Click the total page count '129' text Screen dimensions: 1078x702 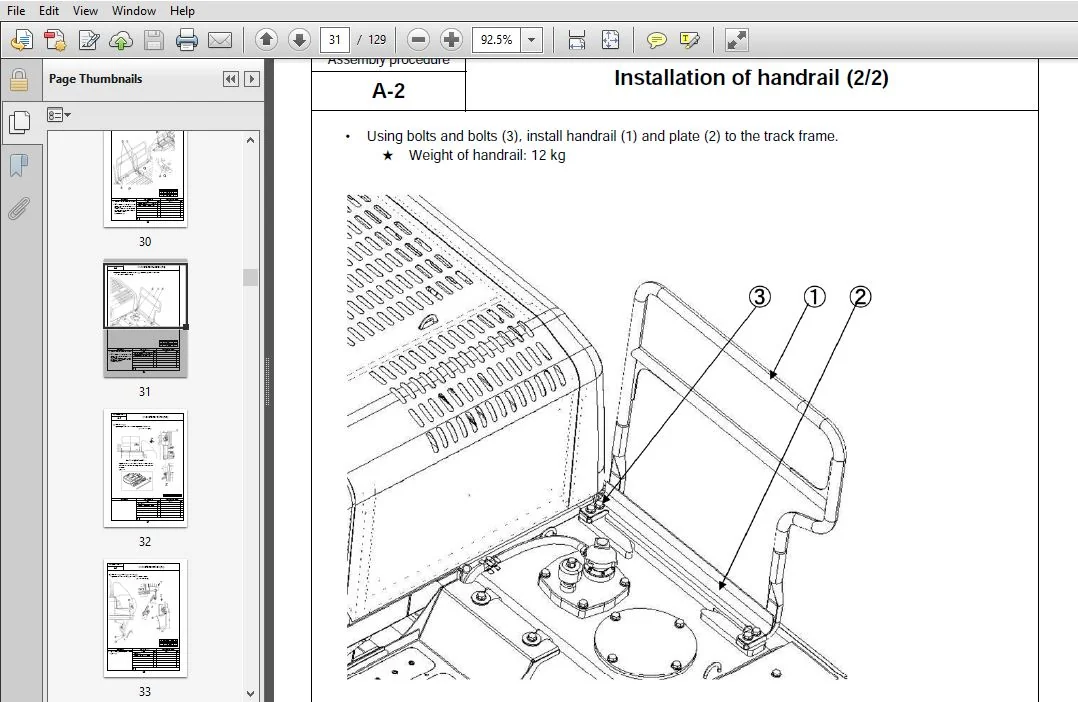pos(377,40)
